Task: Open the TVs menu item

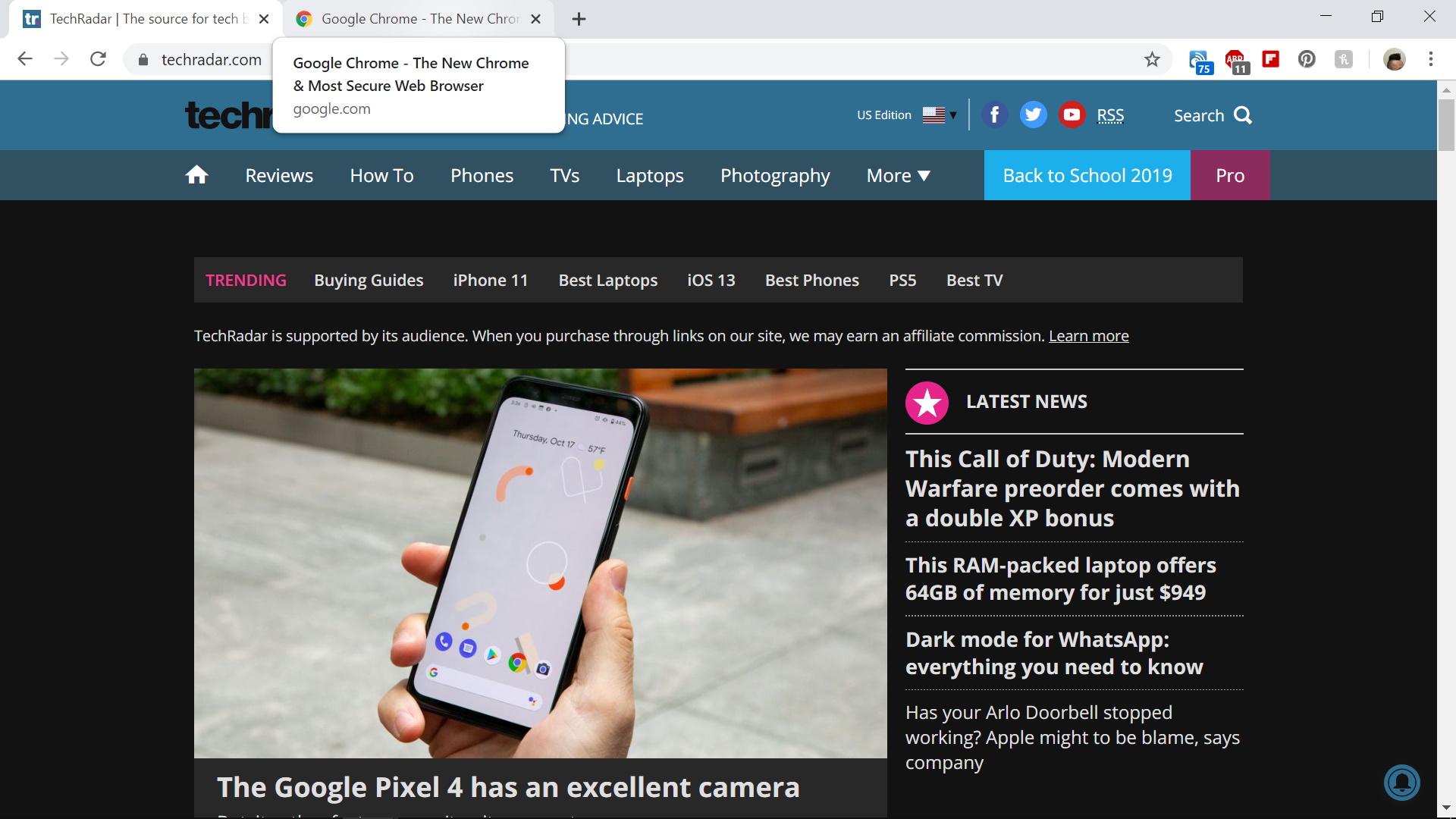Action: [564, 176]
